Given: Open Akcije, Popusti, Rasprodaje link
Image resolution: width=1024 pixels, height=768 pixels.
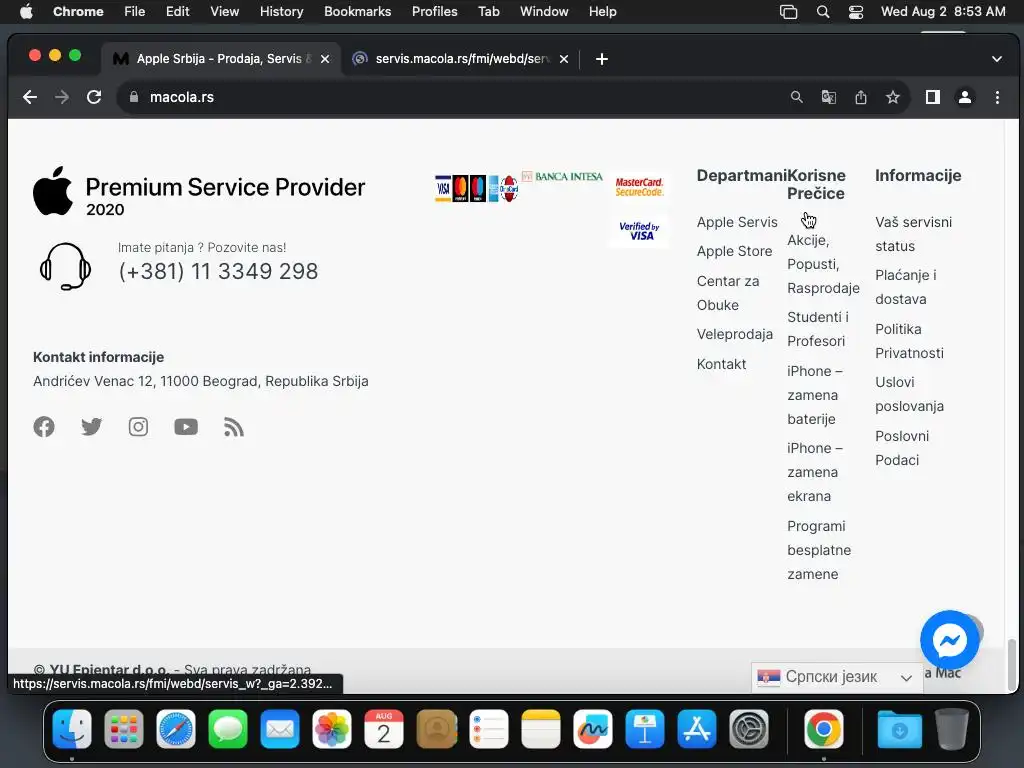Looking at the screenshot, I should click(x=823, y=264).
